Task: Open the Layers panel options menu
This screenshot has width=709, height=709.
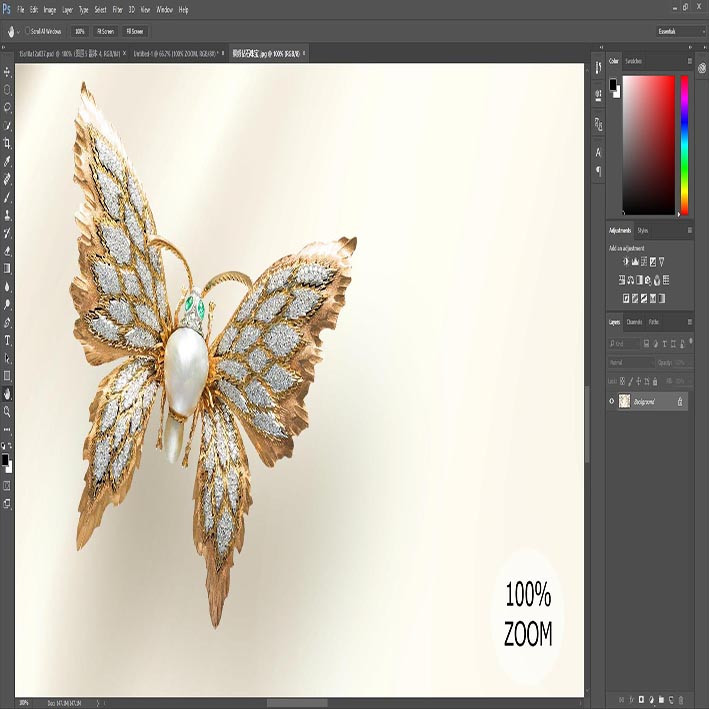Action: click(x=690, y=322)
